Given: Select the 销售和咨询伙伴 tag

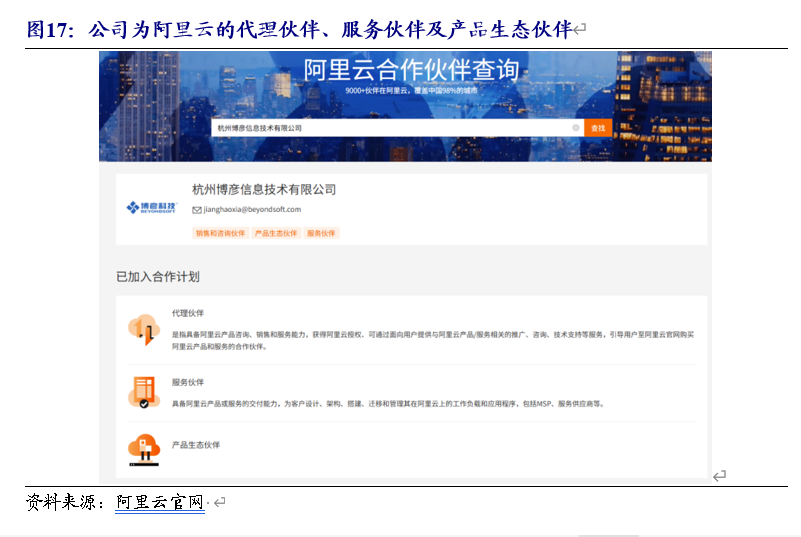Looking at the screenshot, I should (220, 233).
